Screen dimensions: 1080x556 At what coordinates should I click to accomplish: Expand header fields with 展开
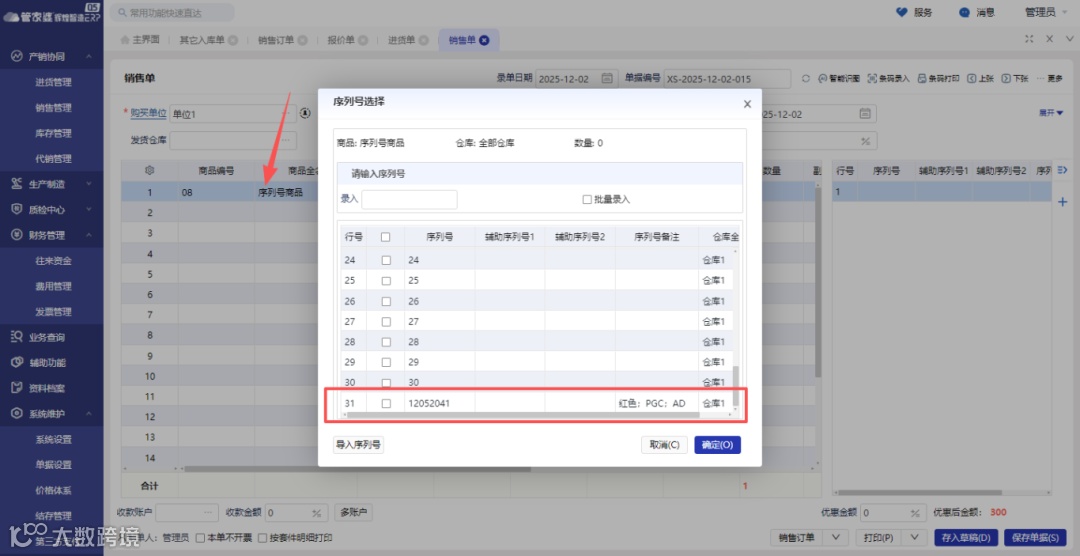pos(1051,113)
